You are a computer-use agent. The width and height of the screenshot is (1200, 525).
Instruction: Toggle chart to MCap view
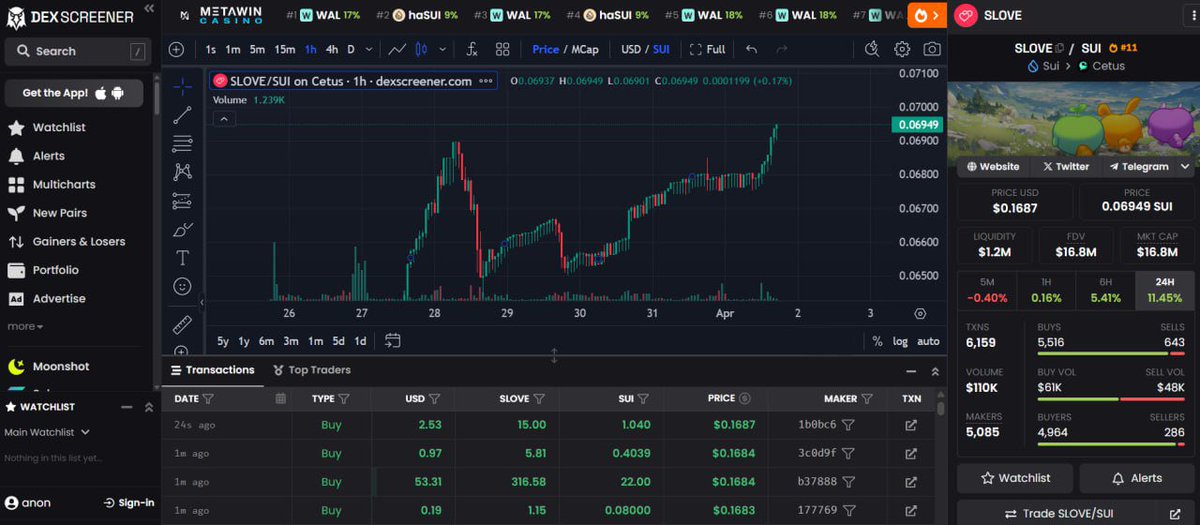point(585,49)
